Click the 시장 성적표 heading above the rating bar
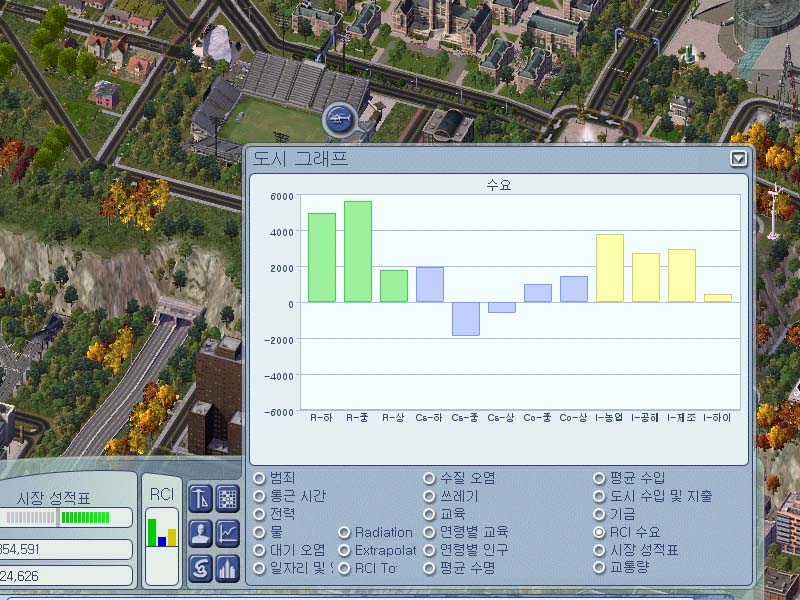This screenshot has width=800, height=600. coord(54,498)
